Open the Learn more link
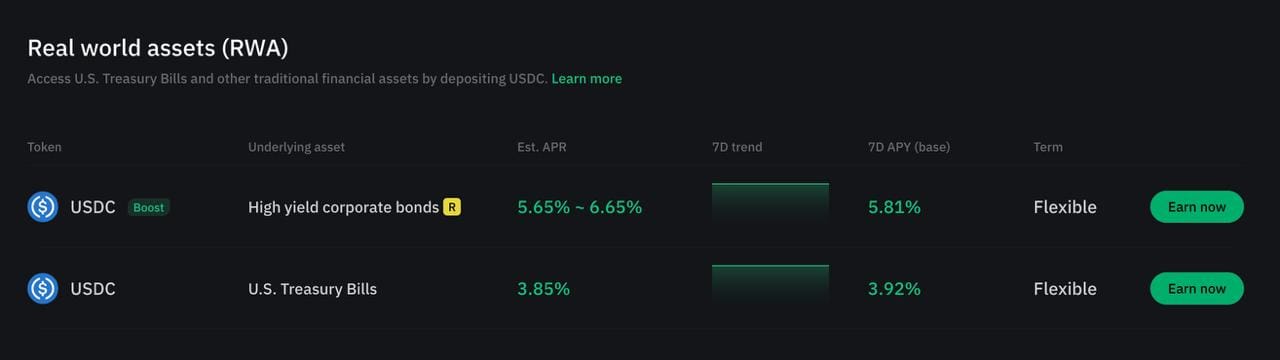 click(587, 78)
